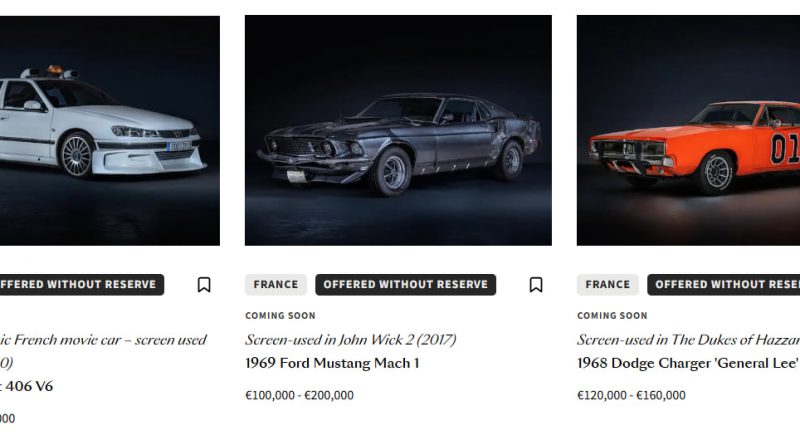The width and height of the screenshot is (800, 445).
Task: Open the grey Ford Mustang photo
Action: click(398, 130)
